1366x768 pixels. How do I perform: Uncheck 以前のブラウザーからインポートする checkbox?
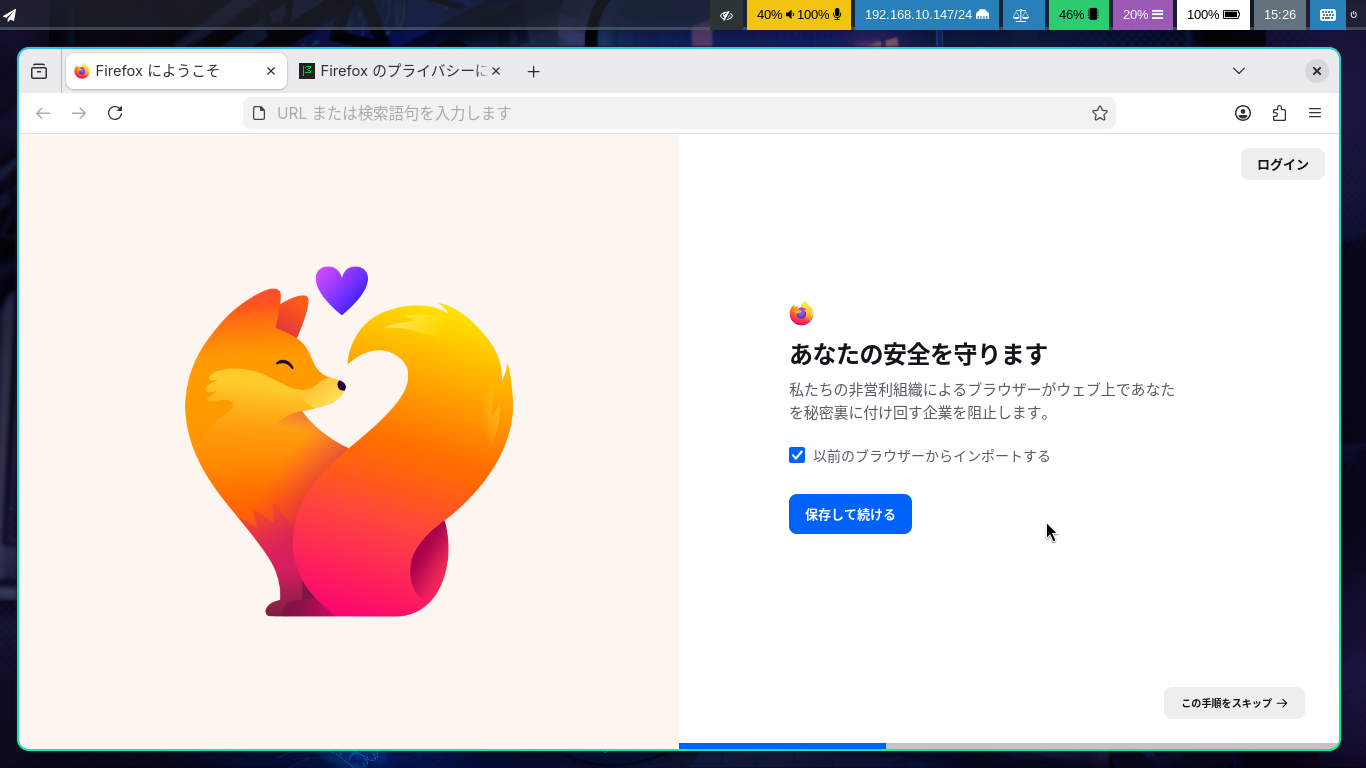point(797,455)
